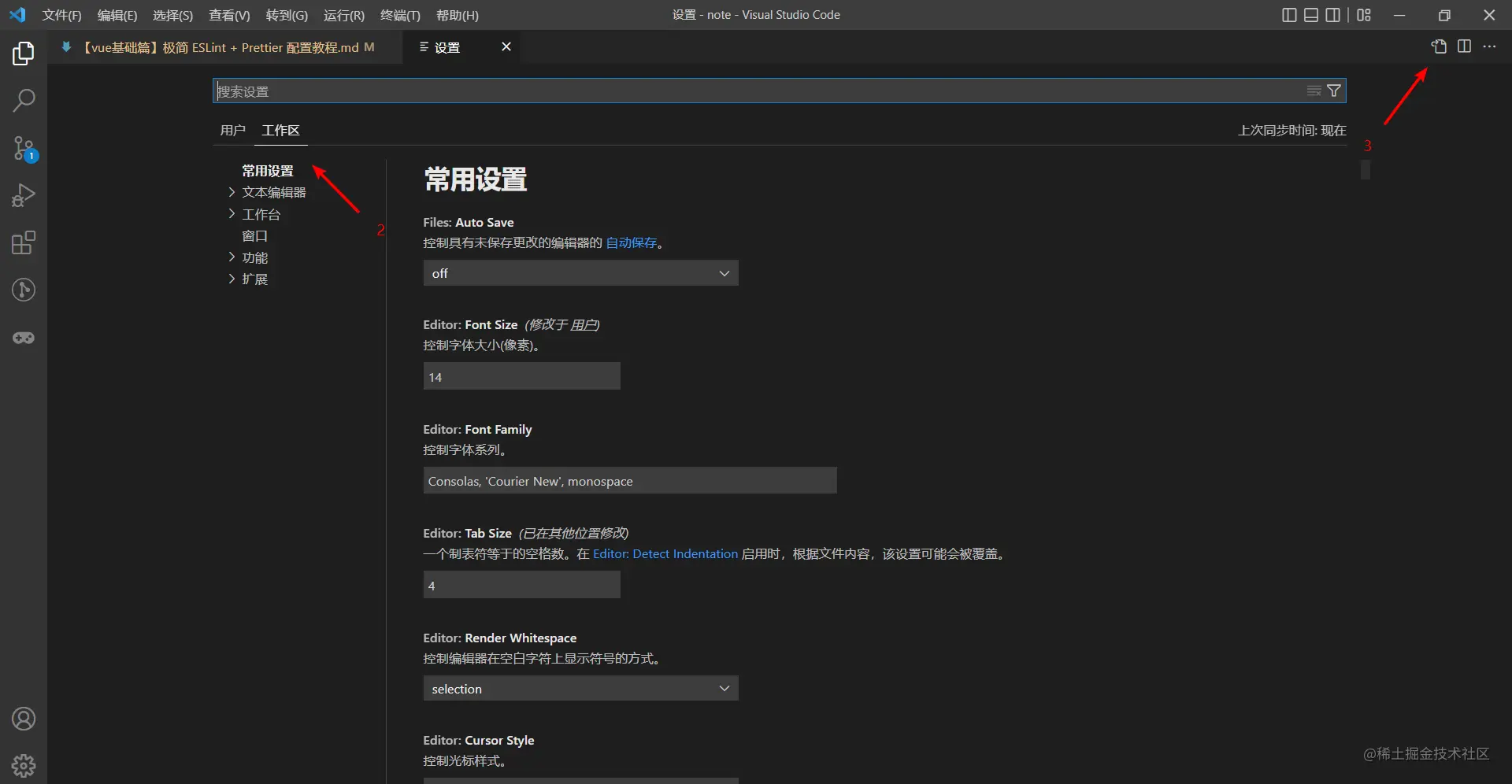Switch to the ESLint + Prettier markdown tab
Viewport: 1512px width, 784px height.
coord(225,47)
